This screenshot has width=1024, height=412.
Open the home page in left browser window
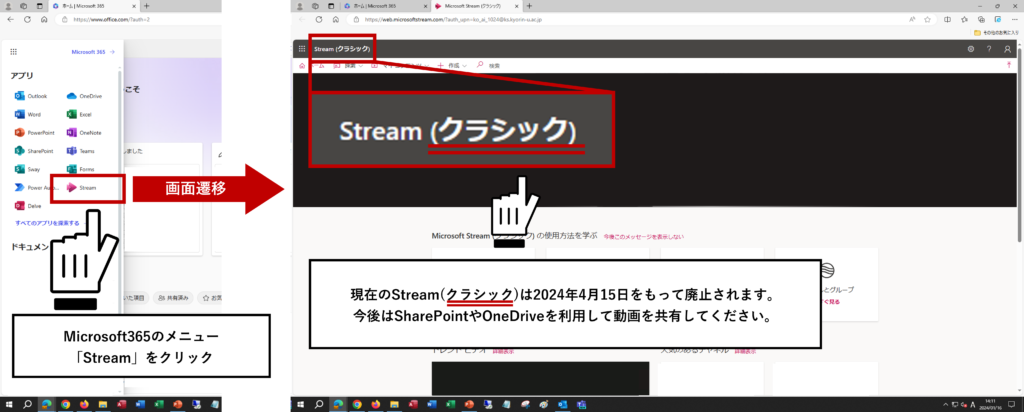(x=44, y=20)
